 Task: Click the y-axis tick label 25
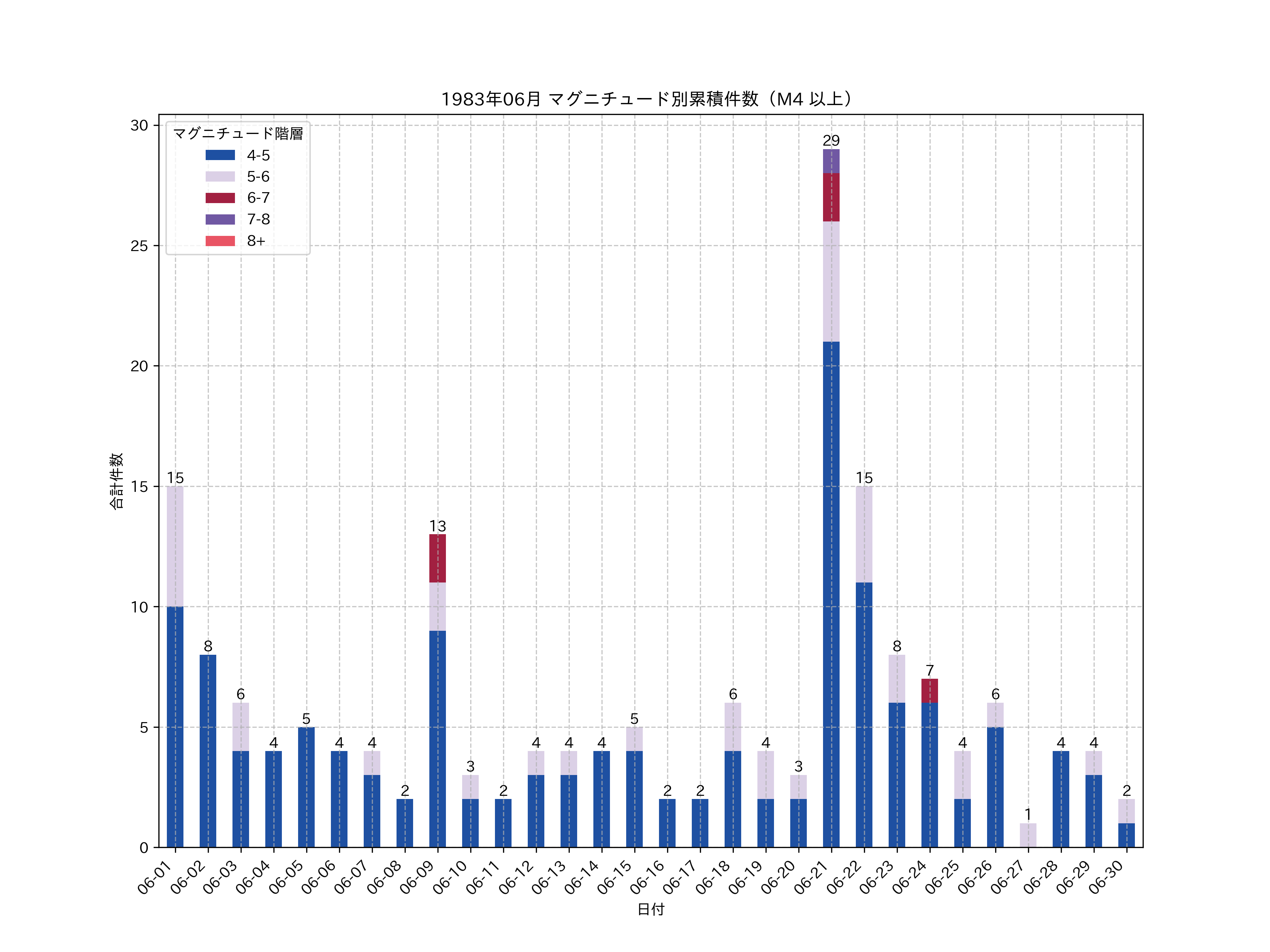pyautogui.click(x=139, y=246)
